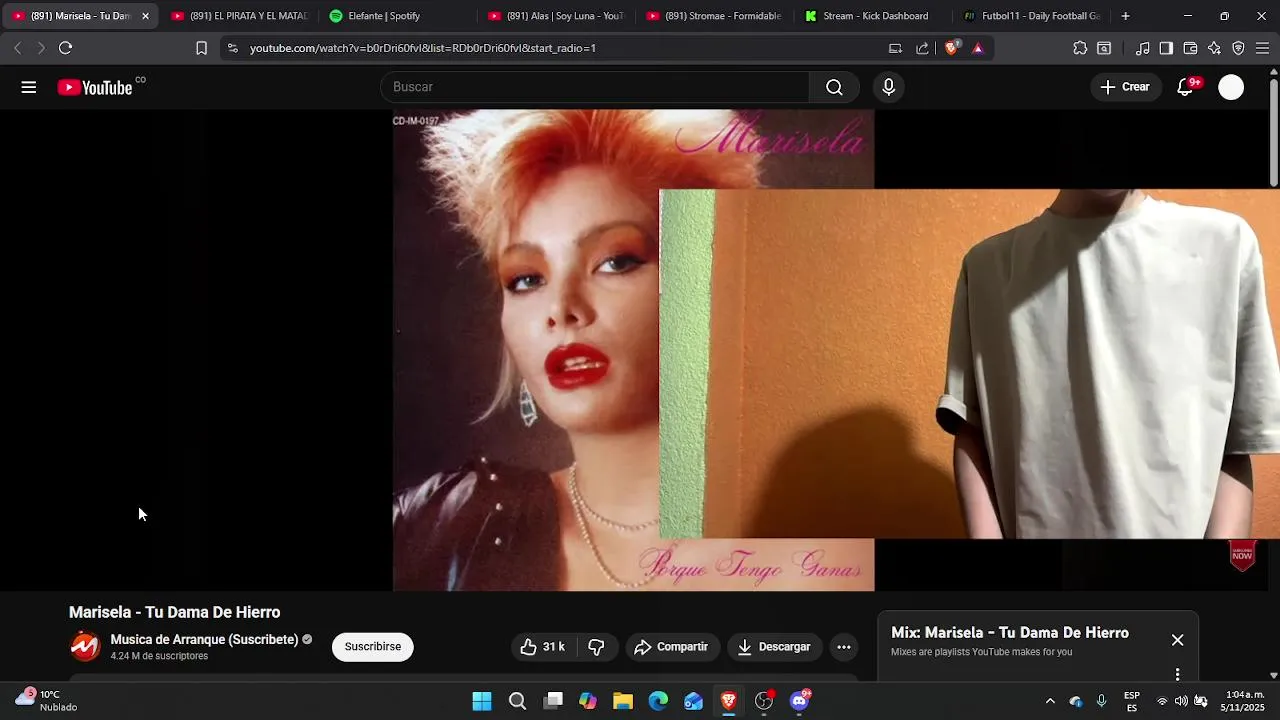Open the Brave media control music note
The width and height of the screenshot is (1280, 720).
coord(1142,48)
